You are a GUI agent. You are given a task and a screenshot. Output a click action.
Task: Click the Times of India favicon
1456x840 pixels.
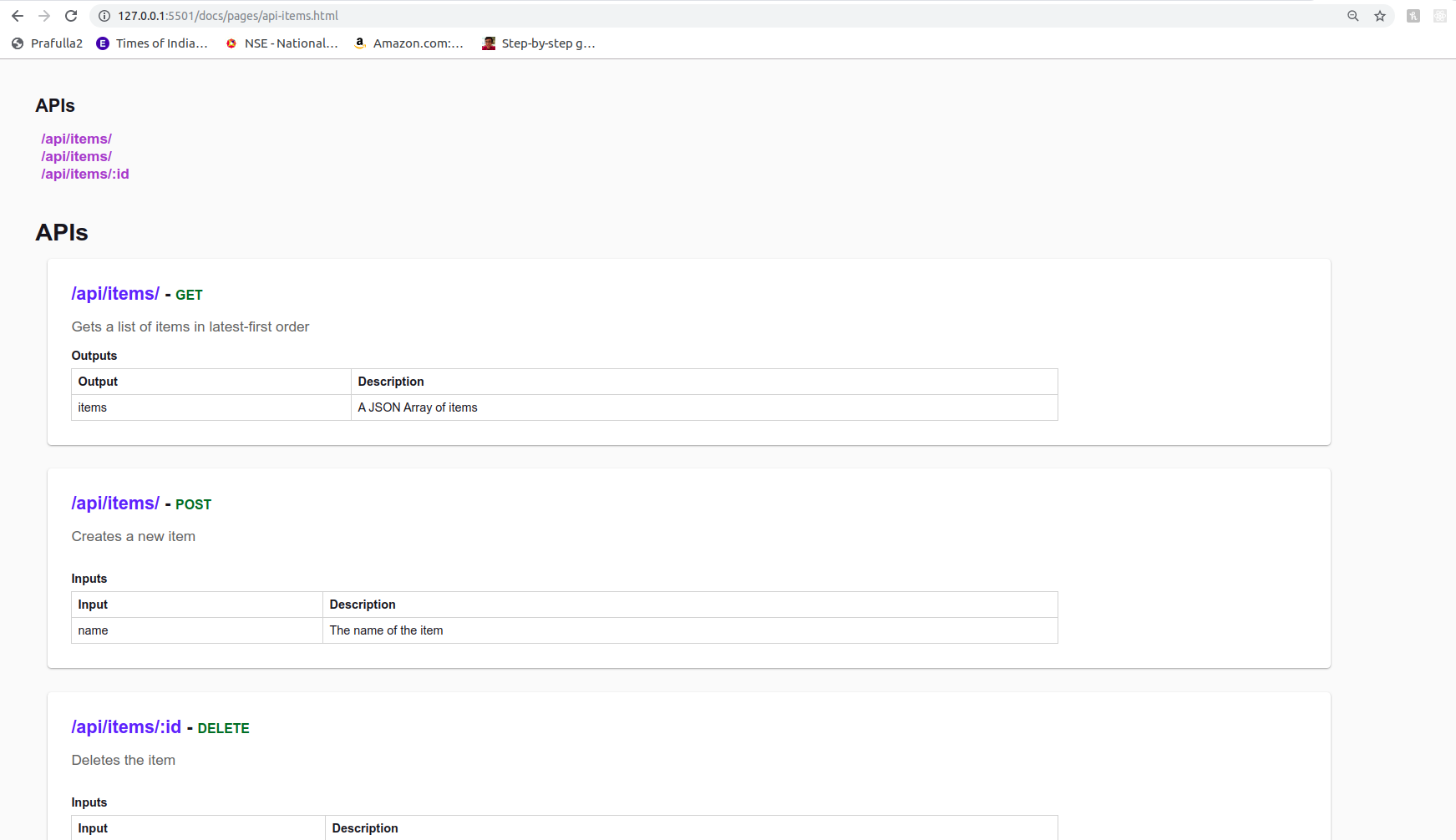[x=103, y=43]
